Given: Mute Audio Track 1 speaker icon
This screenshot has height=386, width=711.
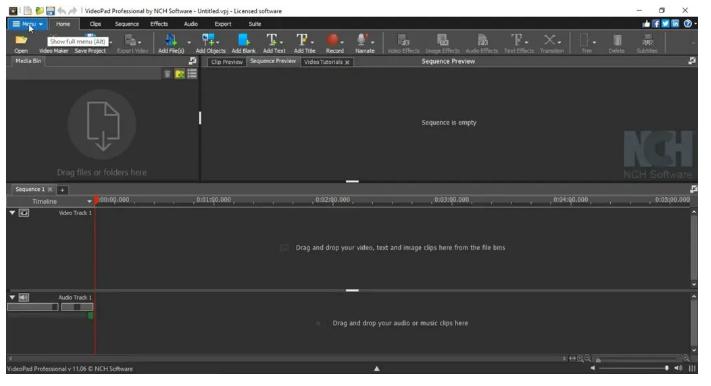Looking at the screenshot, I should 24,298.
